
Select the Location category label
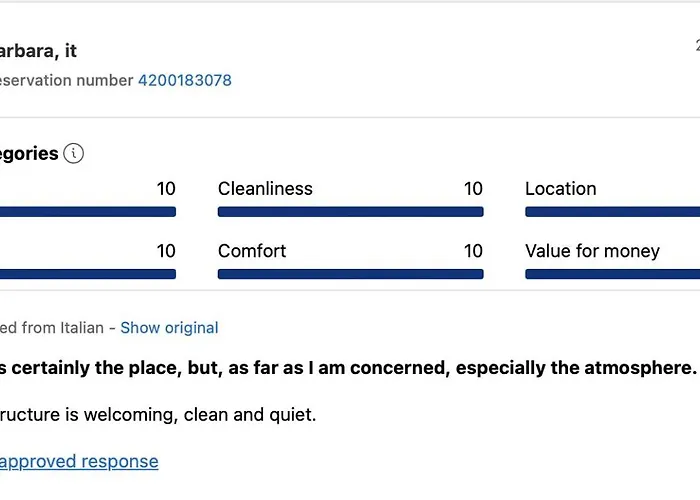[x=560, y=189]
